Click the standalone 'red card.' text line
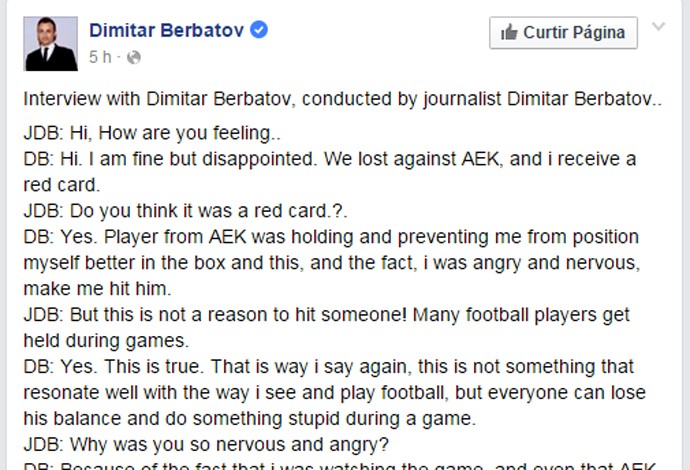 click(62, 185)
